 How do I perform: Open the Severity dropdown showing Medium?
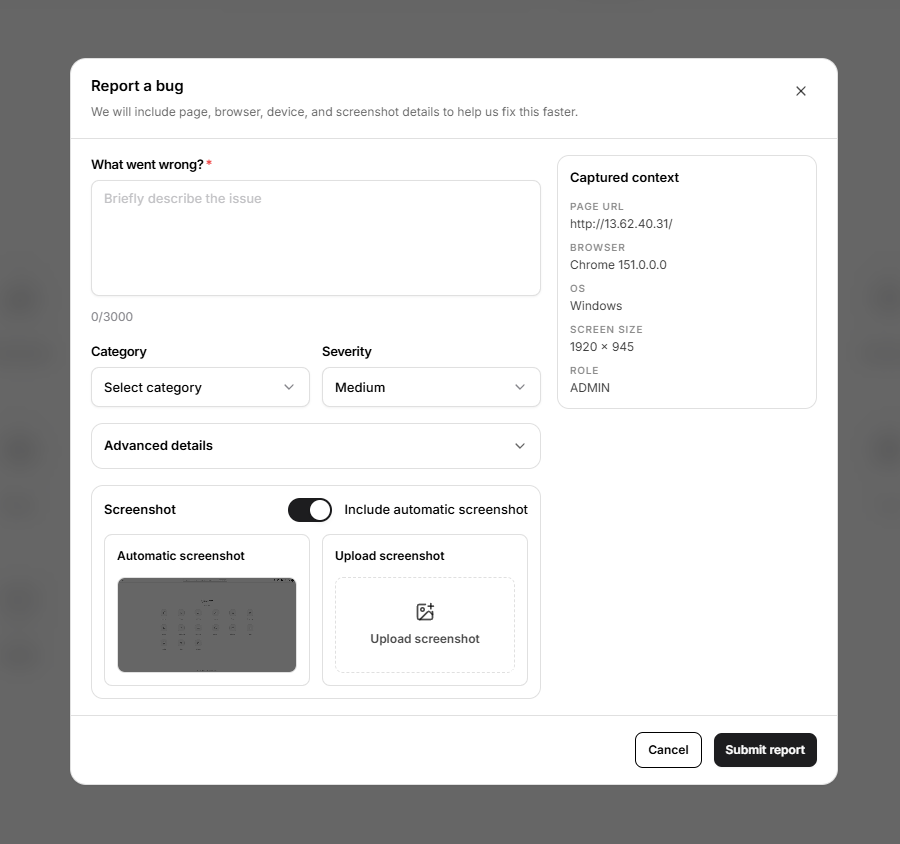click(431, 388)
